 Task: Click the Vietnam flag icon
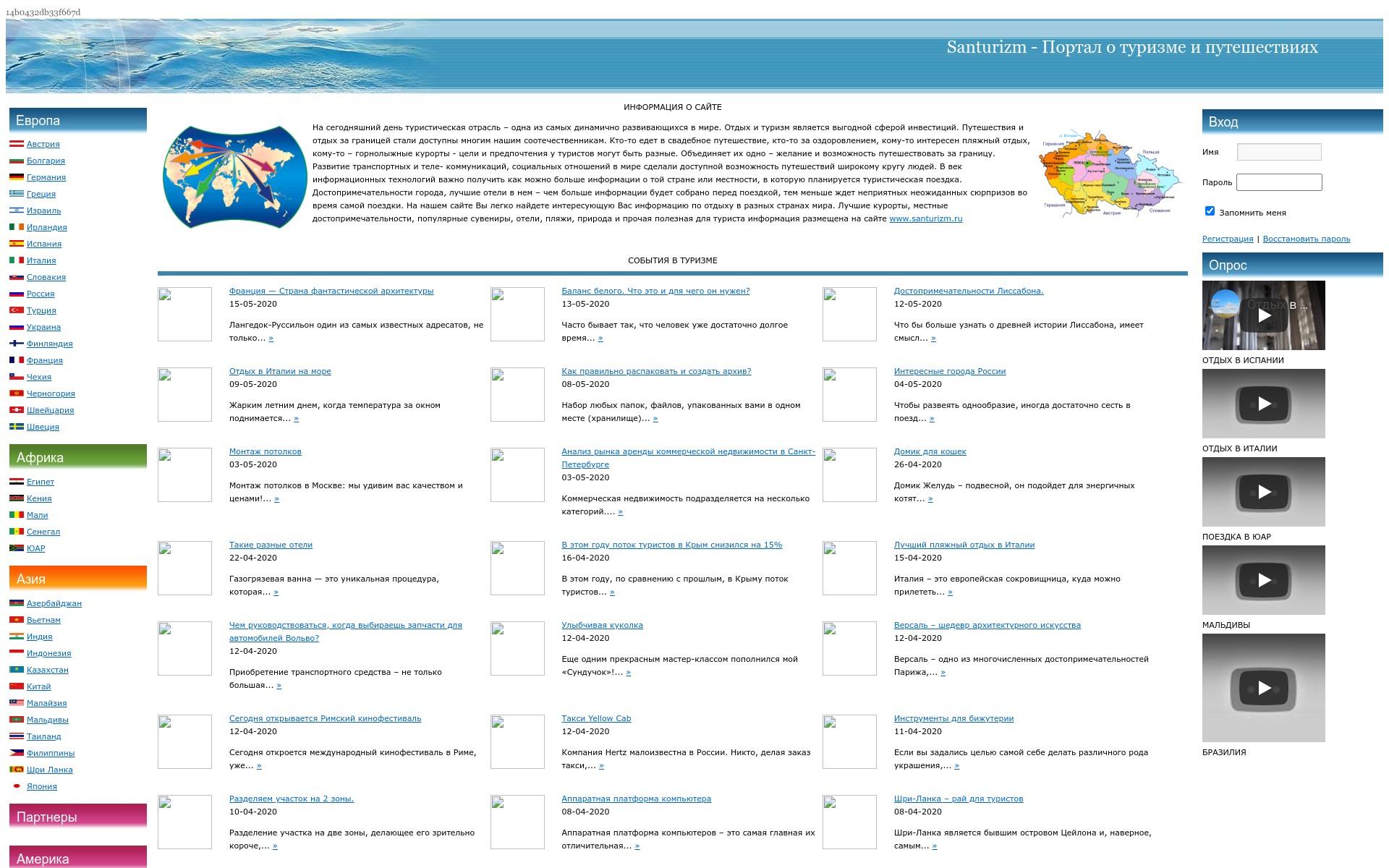point(16,620)
